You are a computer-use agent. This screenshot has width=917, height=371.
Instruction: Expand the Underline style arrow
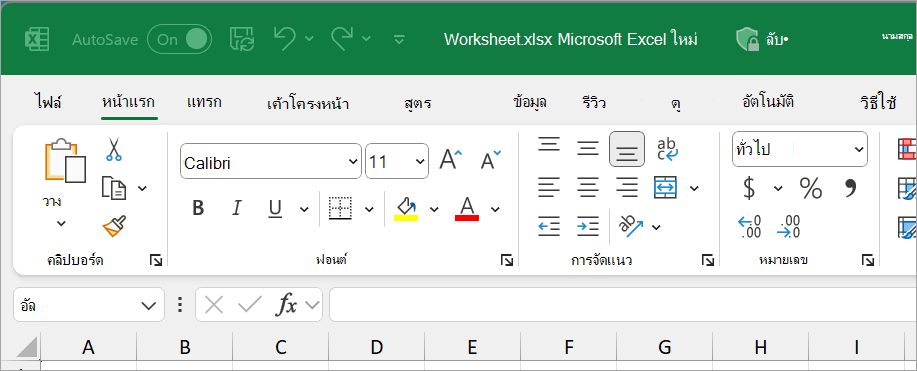(304, 208)
